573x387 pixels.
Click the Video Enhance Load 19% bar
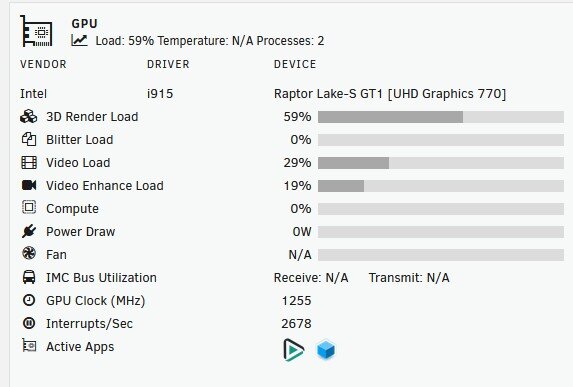point(441,186)
